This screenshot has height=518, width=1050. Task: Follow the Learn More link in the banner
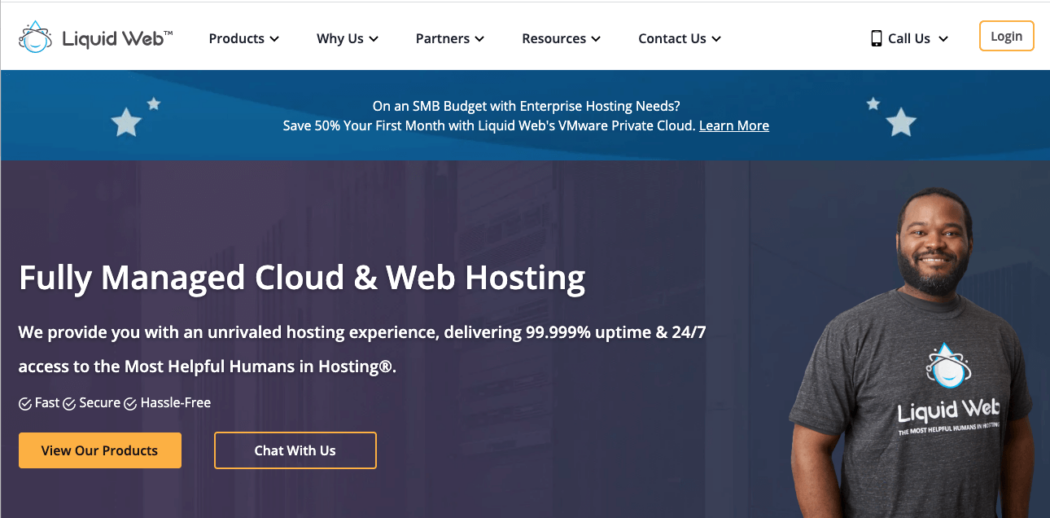pos(734,125)
